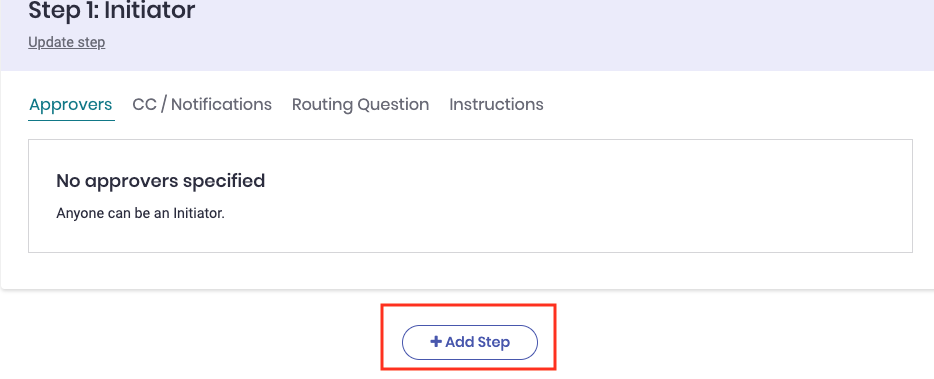Image resolution: width=934 pixels, height=379 pixels.
Task: Click inside the empty approvers panel box
Action: [x=470, y=196]
